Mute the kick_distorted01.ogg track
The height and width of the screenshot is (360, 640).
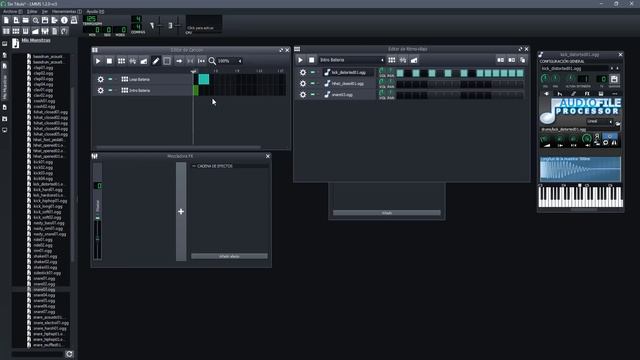click(x=313, y=72)
